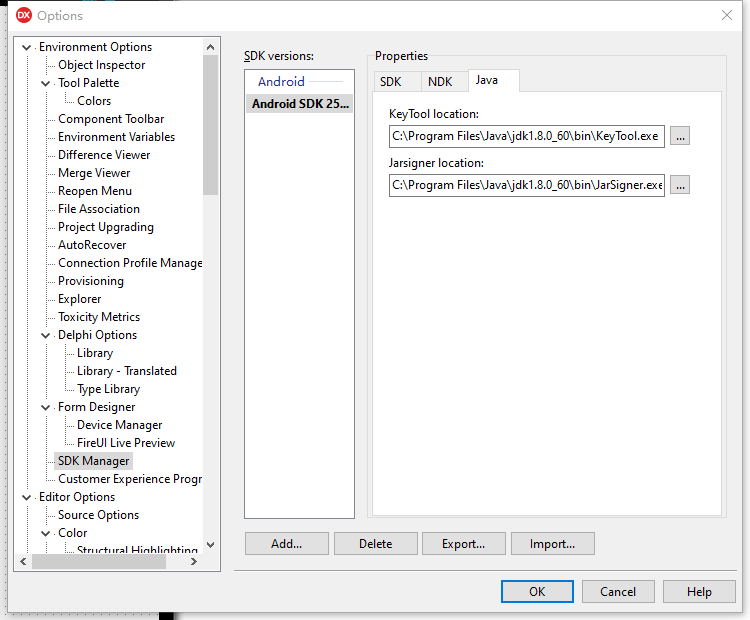The width and height of the screenshot is (750, 620).
Task: Click tree scrollbar up arrow
Action: pyautogui.click(x=210, y=47)
